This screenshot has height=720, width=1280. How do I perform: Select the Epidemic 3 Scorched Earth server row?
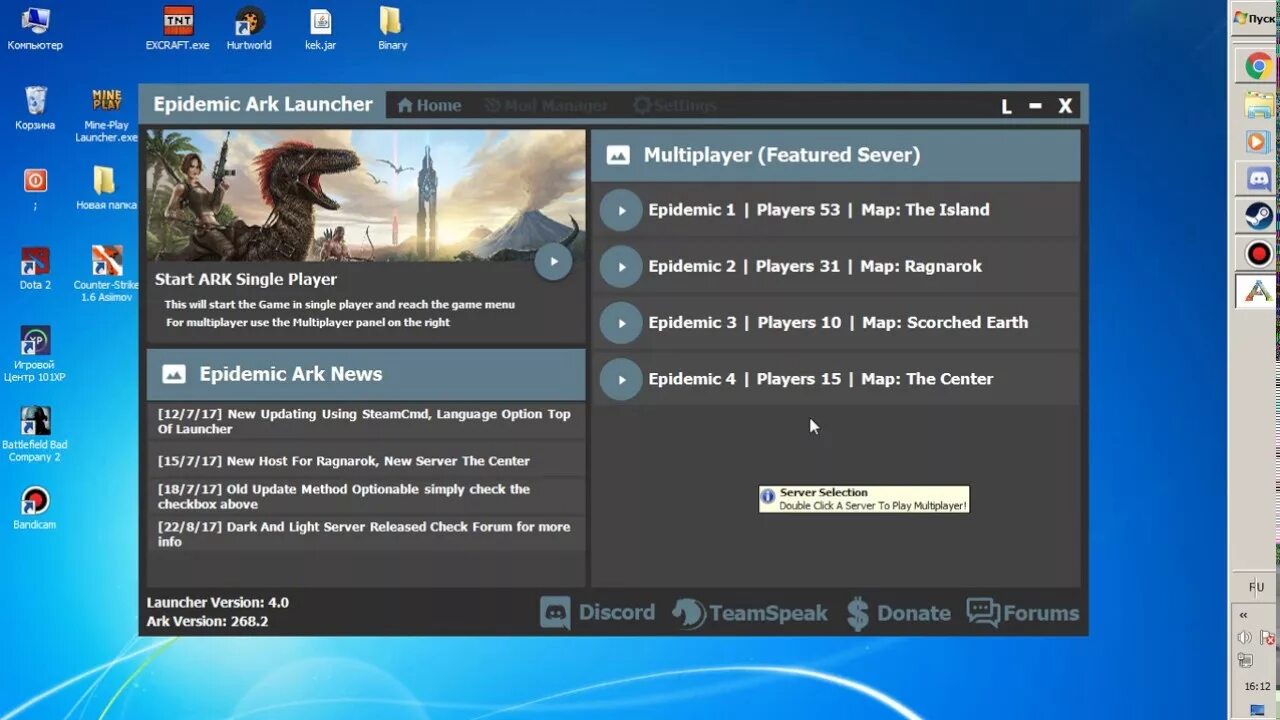[836, 323]
